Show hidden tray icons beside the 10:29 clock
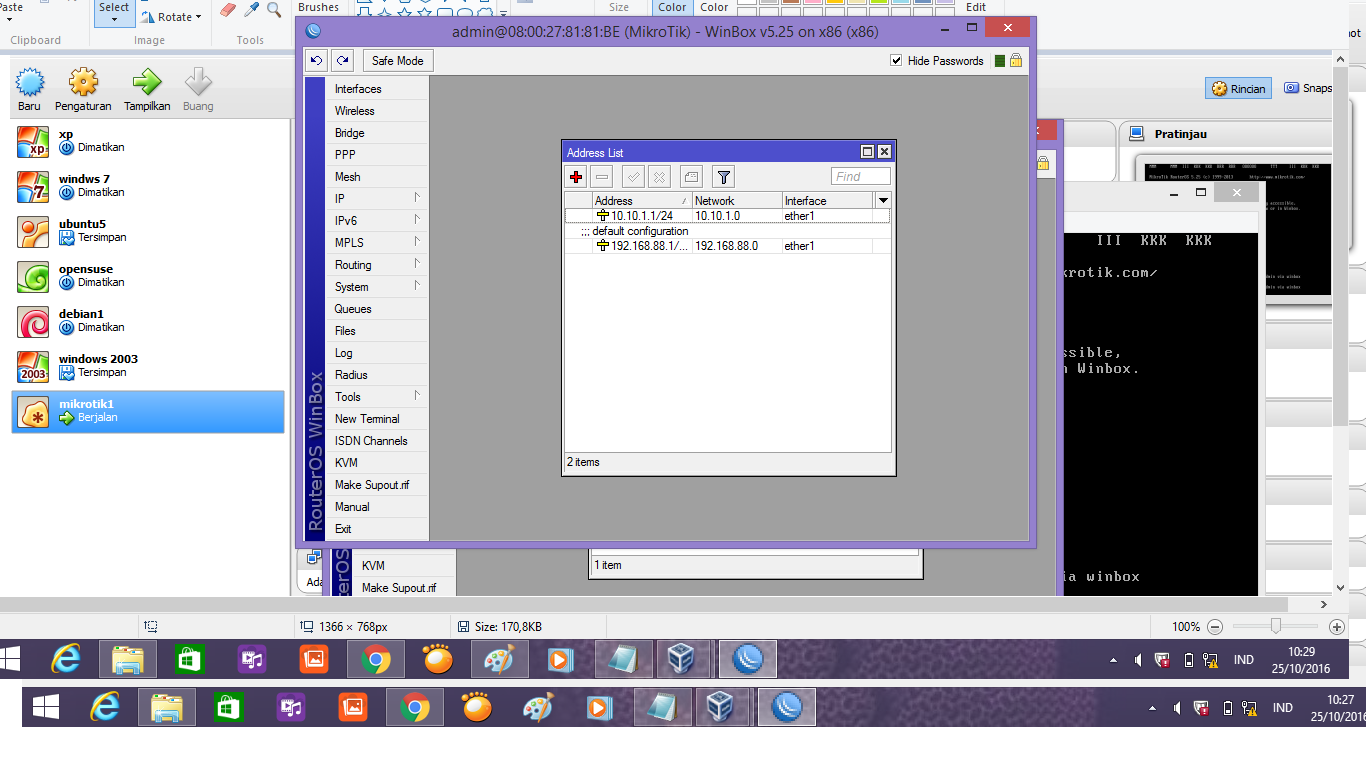1366x768 pixels. (1113, 661)
